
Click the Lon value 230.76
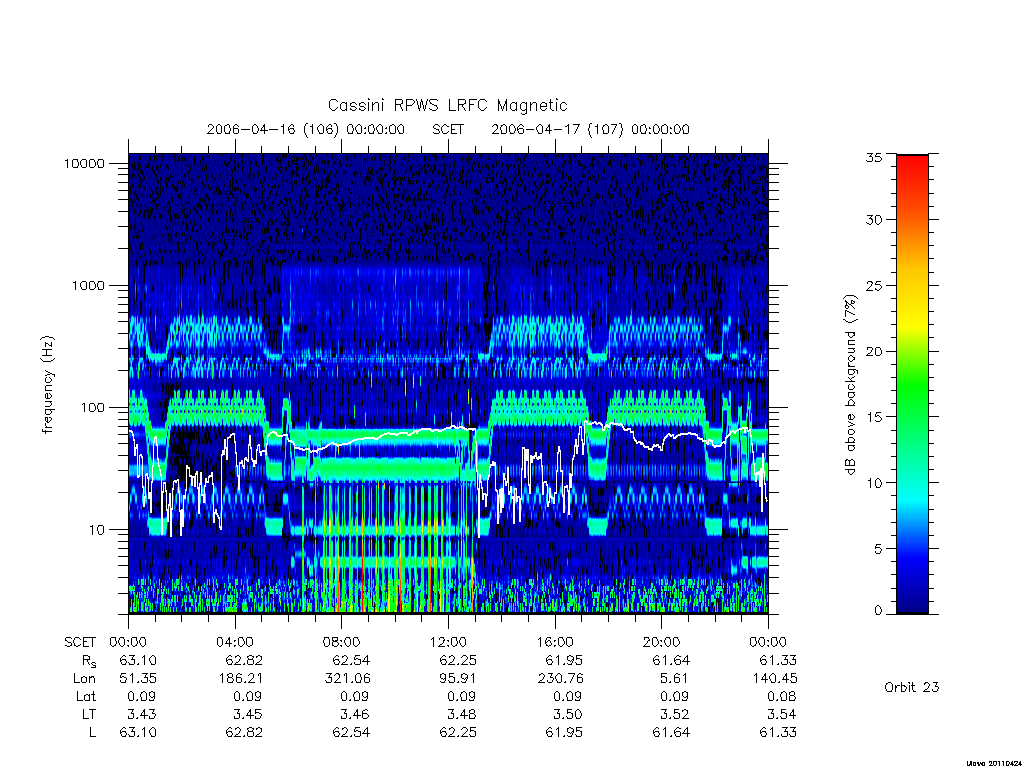tap(561, 679)
